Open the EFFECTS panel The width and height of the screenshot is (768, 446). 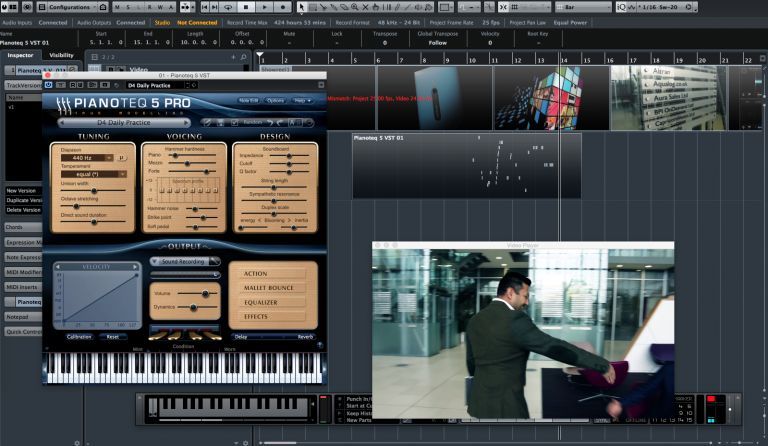[x=273, y=317]
